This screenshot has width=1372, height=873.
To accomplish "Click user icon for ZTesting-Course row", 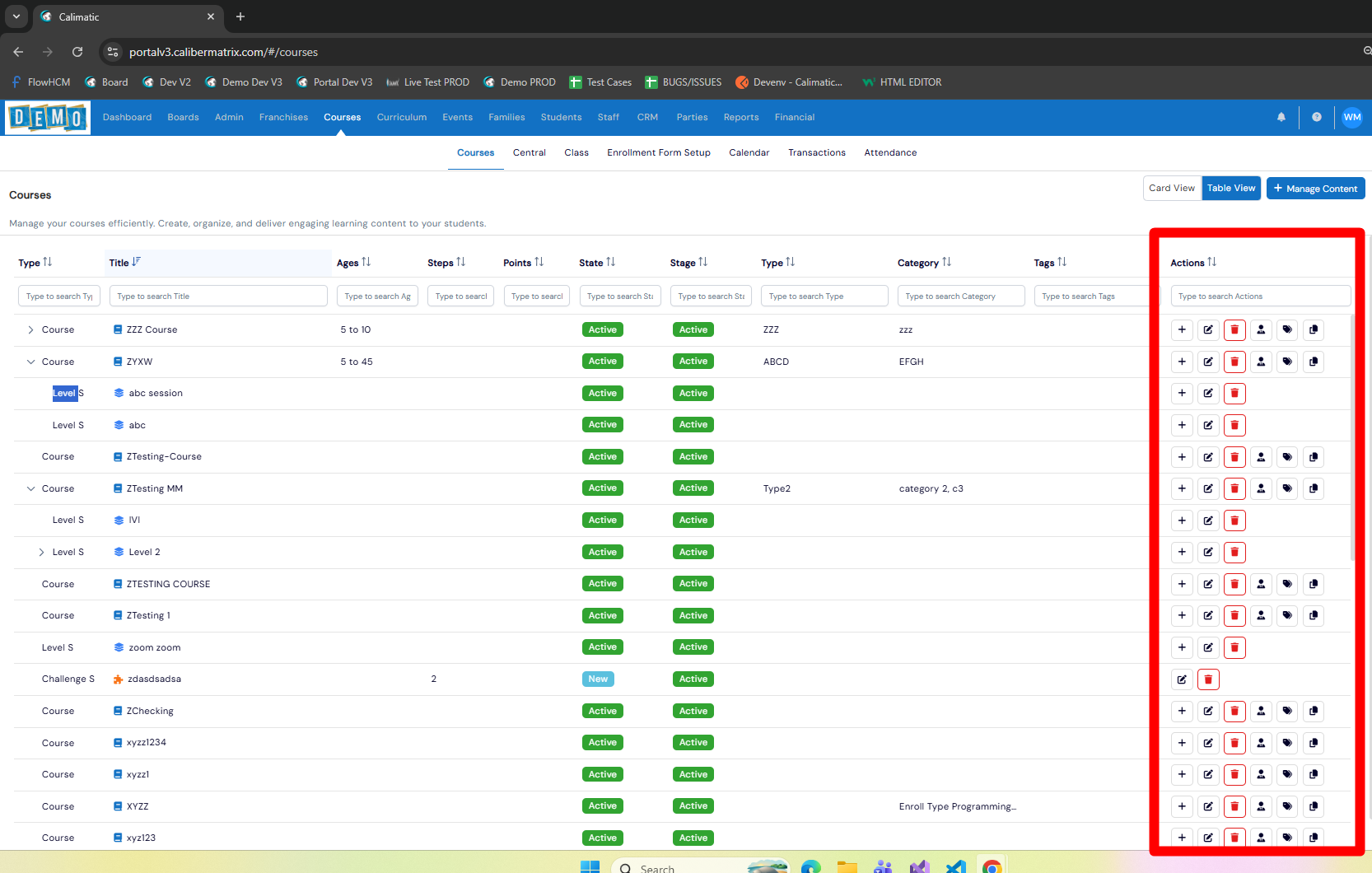I will [1261, 457].
